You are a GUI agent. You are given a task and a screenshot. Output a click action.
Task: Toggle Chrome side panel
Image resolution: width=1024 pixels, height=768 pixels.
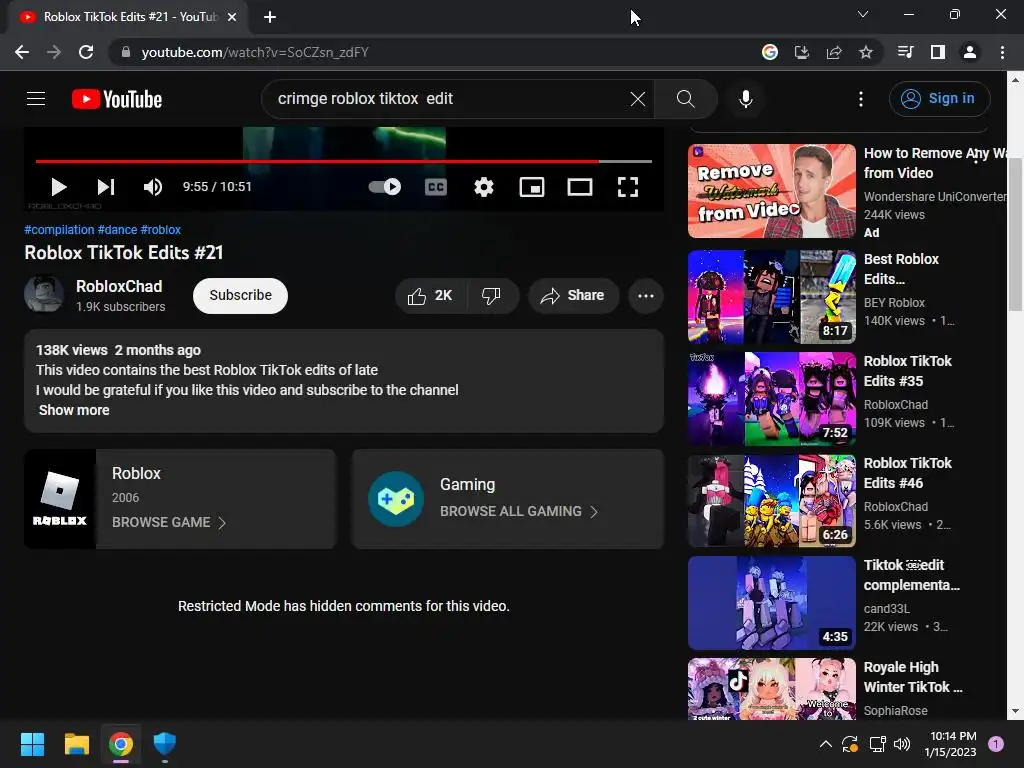(938, 52)
